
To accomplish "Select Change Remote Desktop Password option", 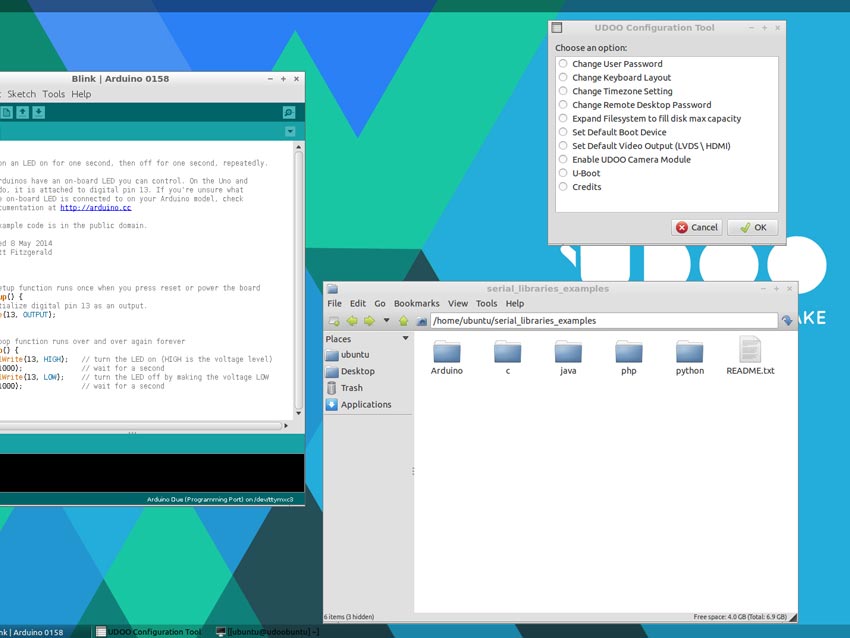I will (x=635, y=105).
